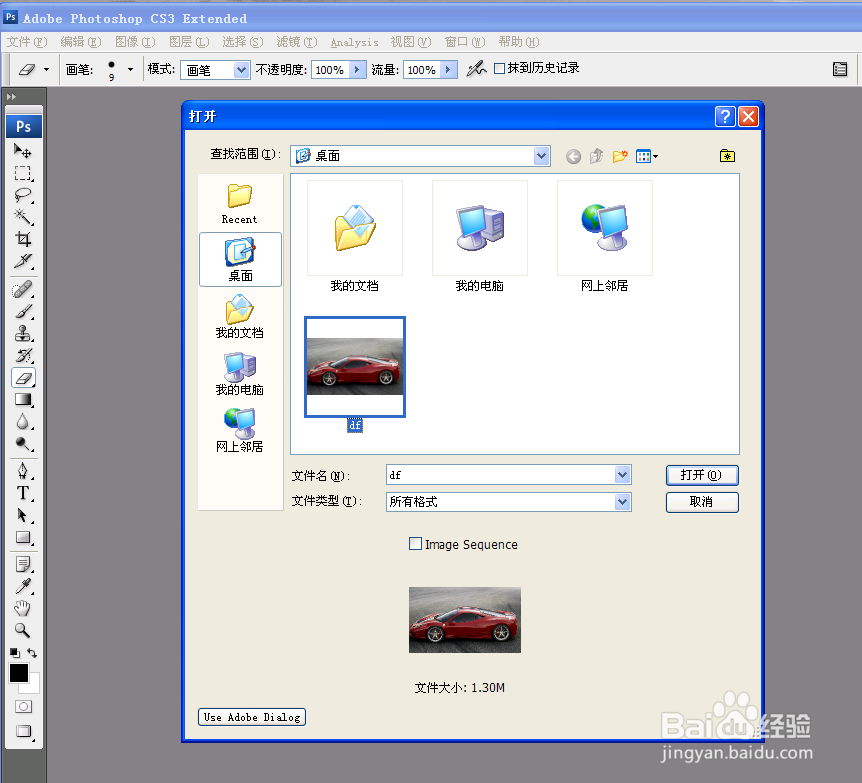Select the Lasso tool
This screenshot has height=783, width=862.
click(22, 195)
